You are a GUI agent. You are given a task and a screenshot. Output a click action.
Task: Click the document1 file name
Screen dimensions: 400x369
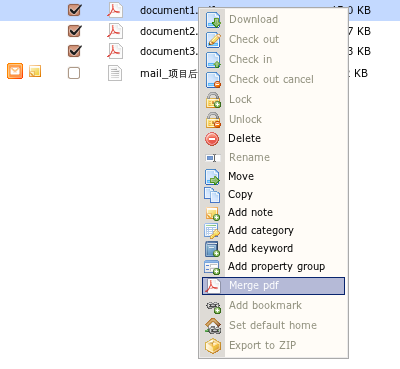pyautogui.click(x=169, y=10)
